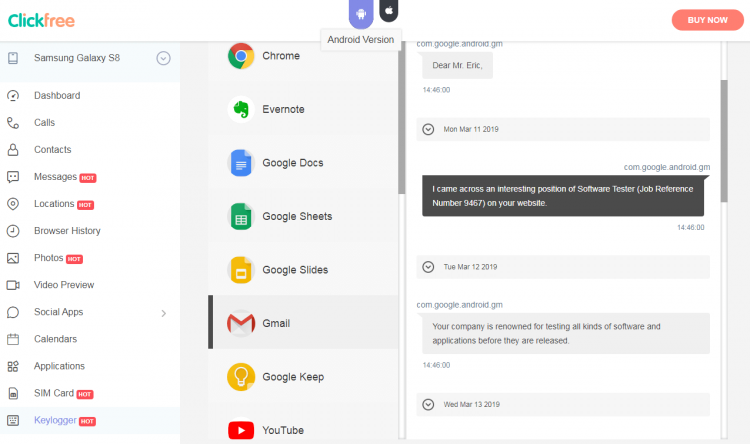Click the Keylogger keyboard icon
The height and width of the screenshot is (444, 750).
tap(13, 421)
